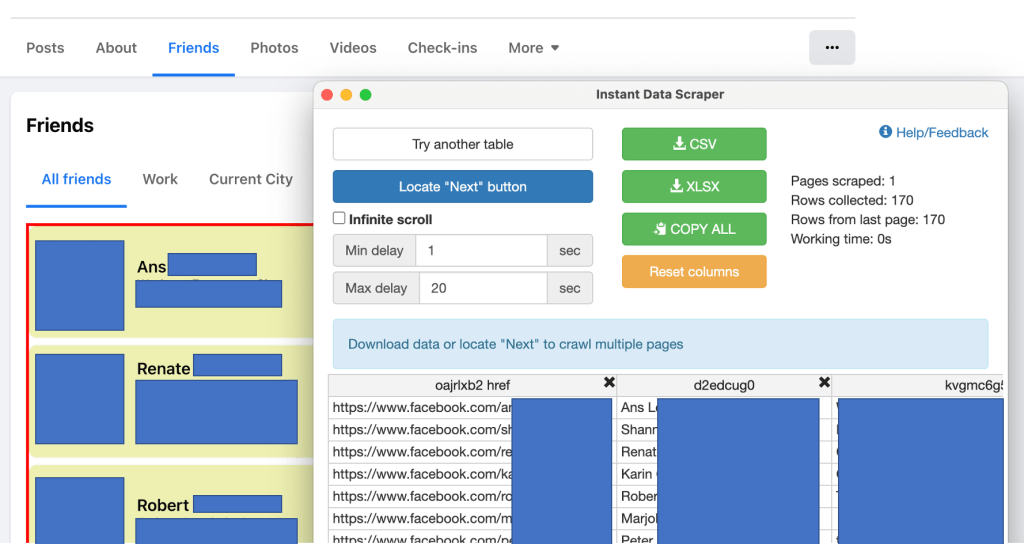1024x544 pixels.
Task: Select the oajrlxb2 href column header
Action: click(472, 385)
